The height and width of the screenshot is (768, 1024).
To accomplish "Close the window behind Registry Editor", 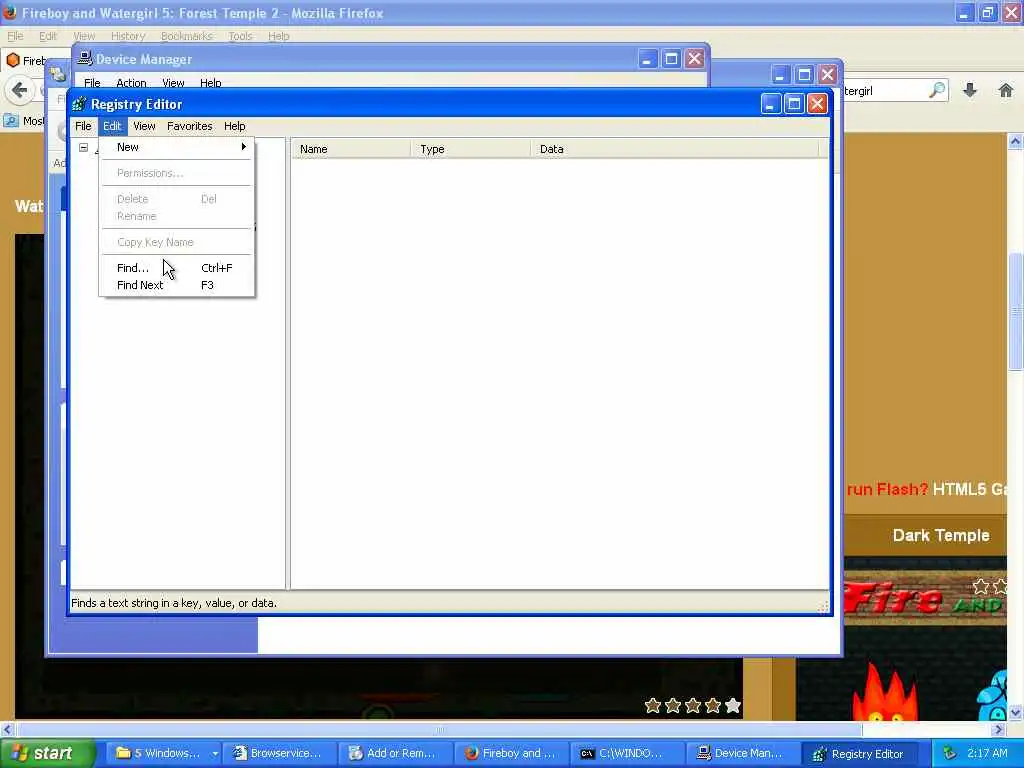I will click(827, 74).
